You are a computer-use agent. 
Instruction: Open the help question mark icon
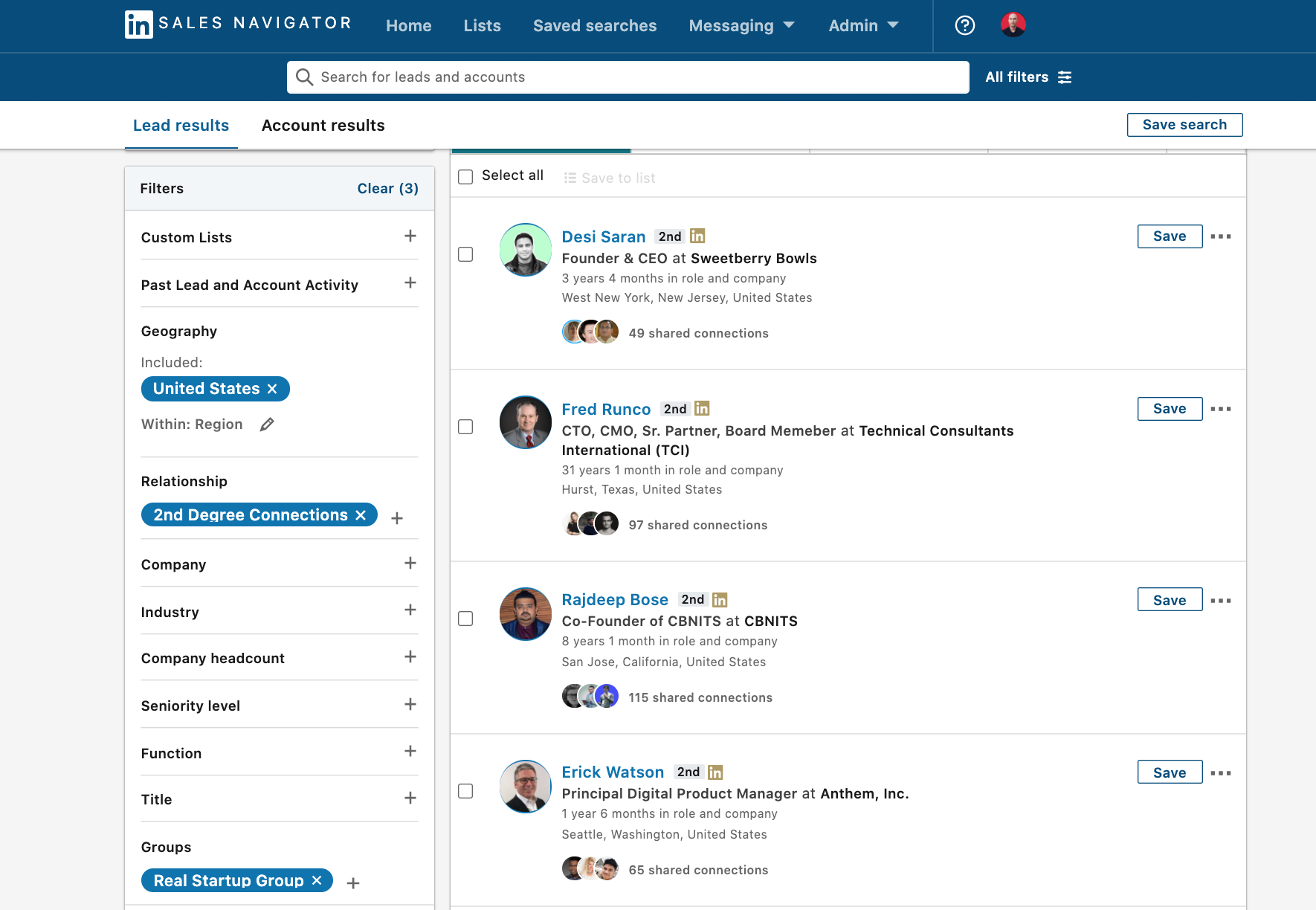964,25
